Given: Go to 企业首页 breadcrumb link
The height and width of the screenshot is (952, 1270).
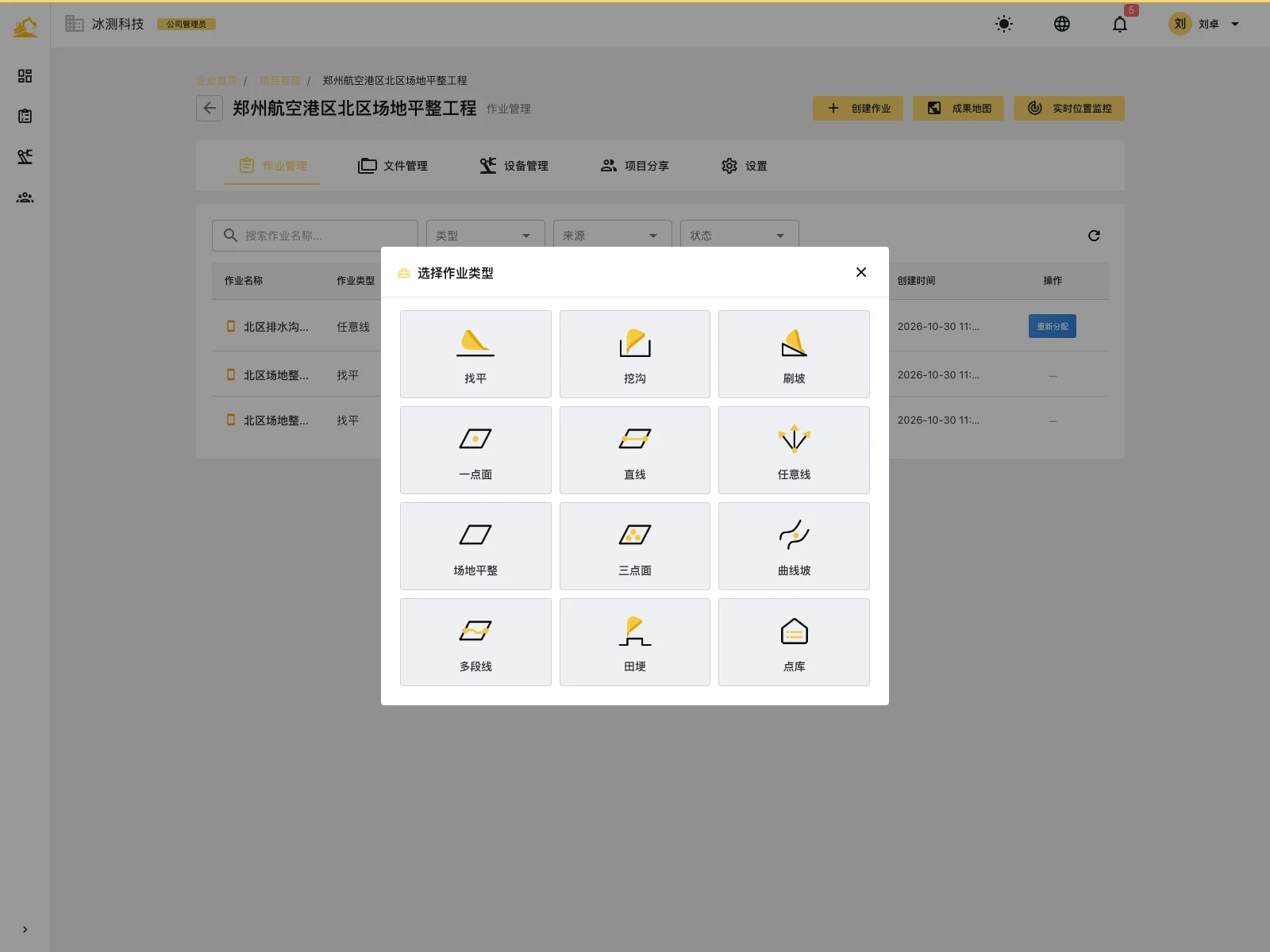Looking at the screenshot, I should [217, 81].
